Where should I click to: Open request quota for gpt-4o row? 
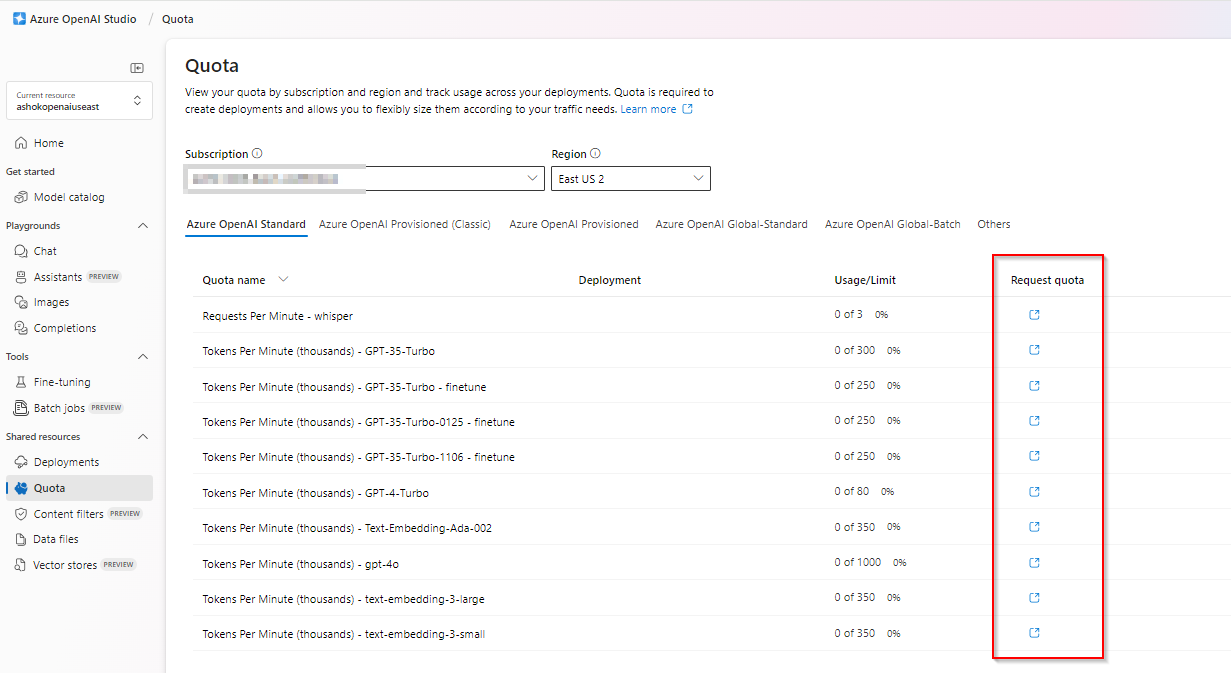[1034, 563]
